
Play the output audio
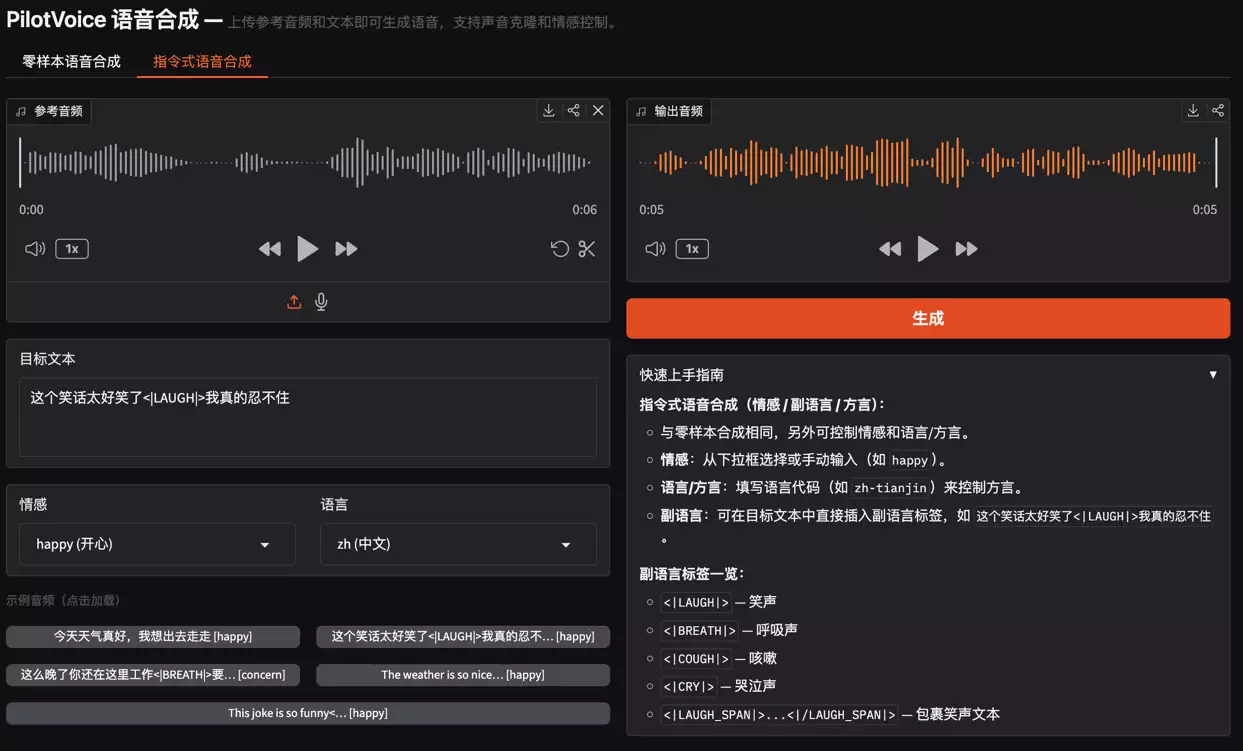point(928,249)
